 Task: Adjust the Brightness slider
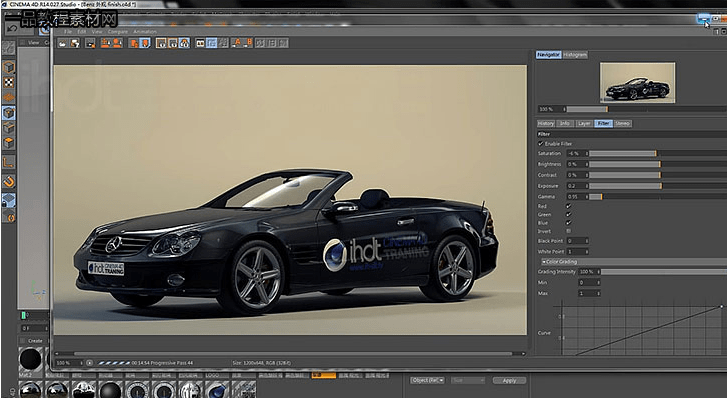point(657,164)
